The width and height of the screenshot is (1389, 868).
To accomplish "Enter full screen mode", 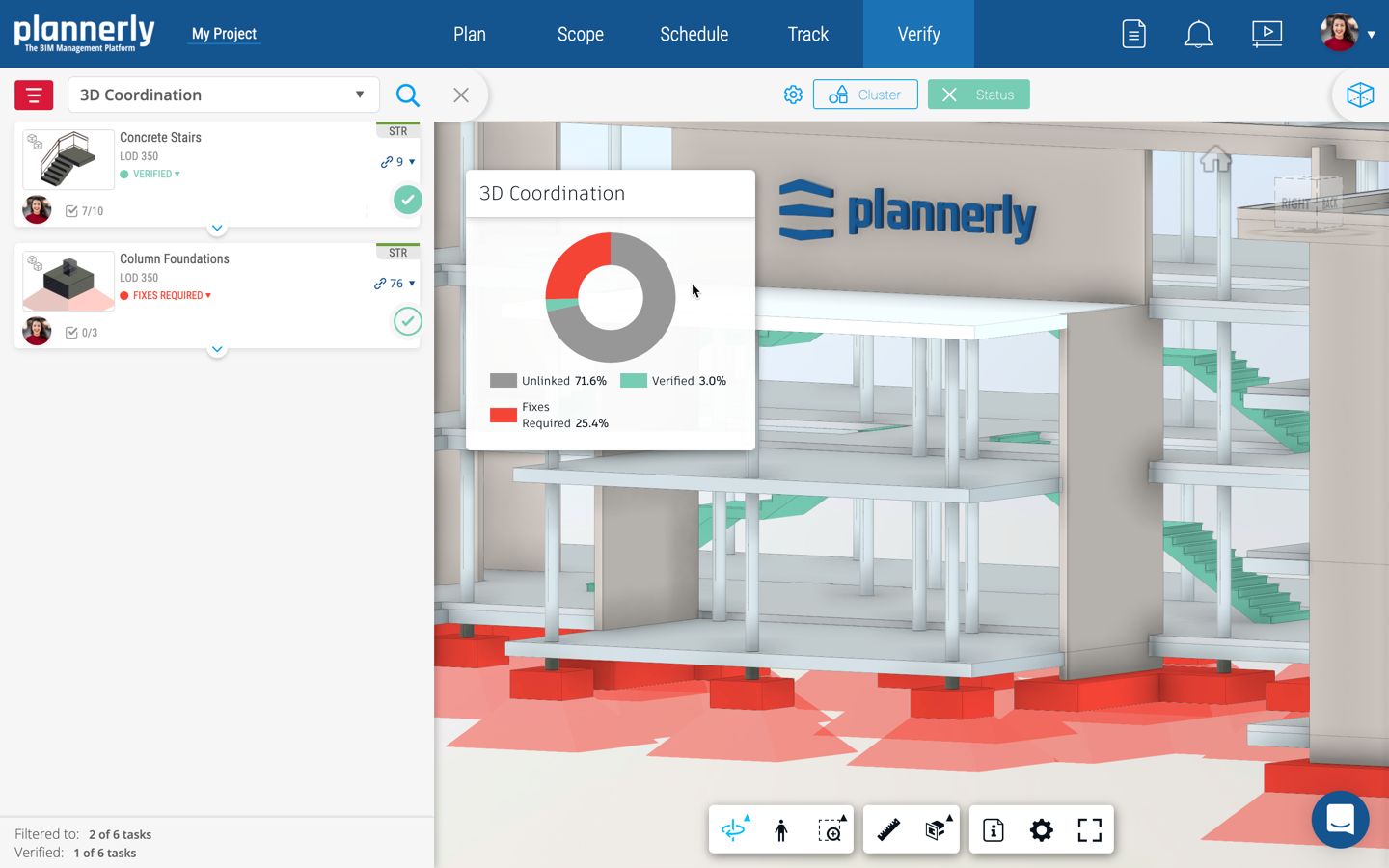I will point(1090,829).
